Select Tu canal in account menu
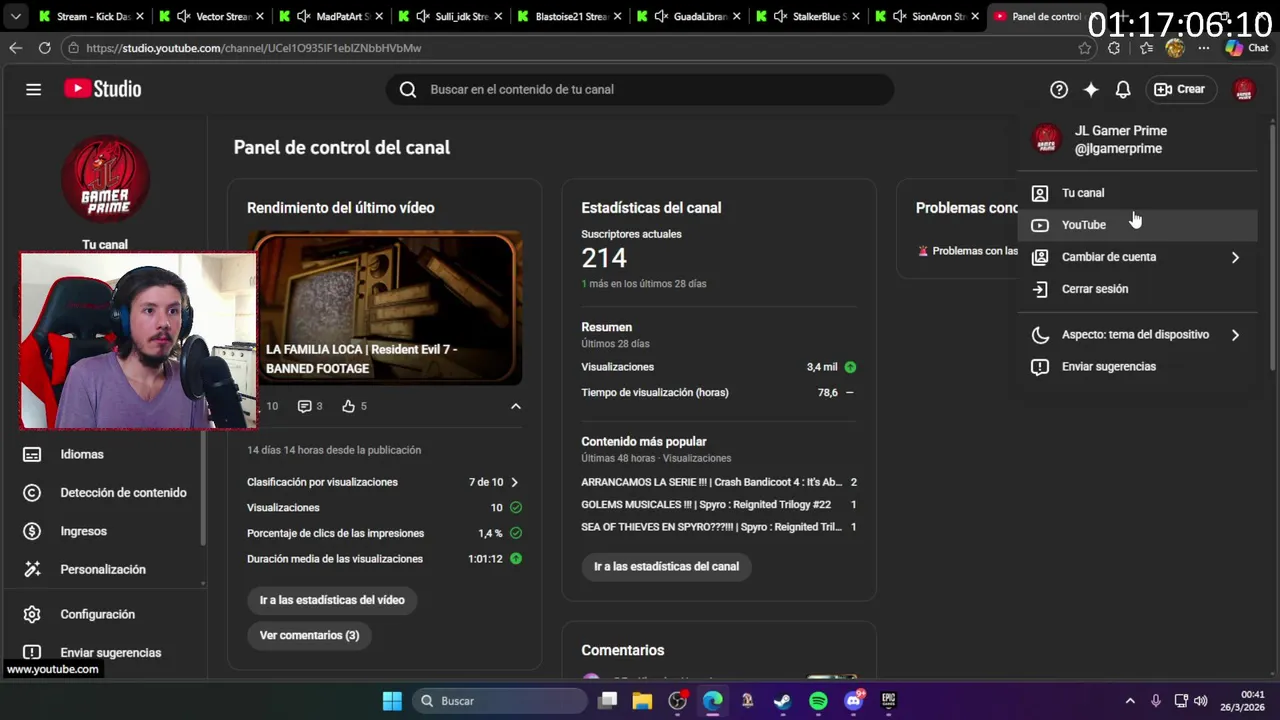This screenshot has height=720, width=1280. tap(1138, 193)
